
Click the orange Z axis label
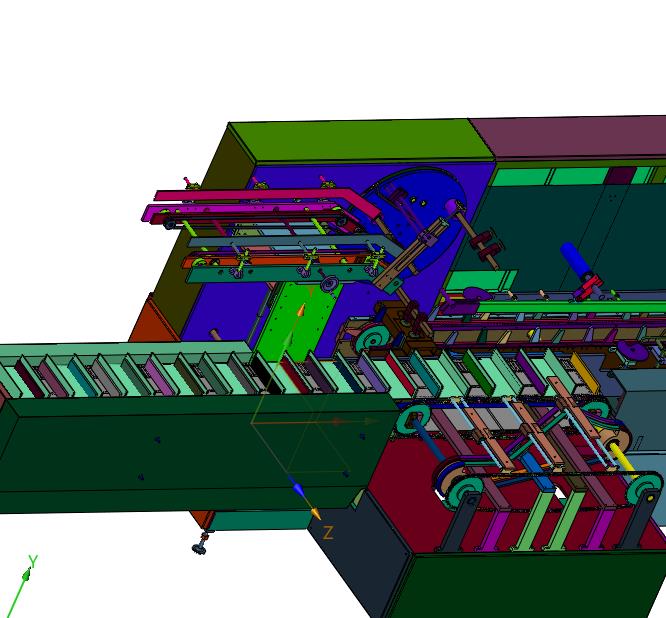click(327, 532)
